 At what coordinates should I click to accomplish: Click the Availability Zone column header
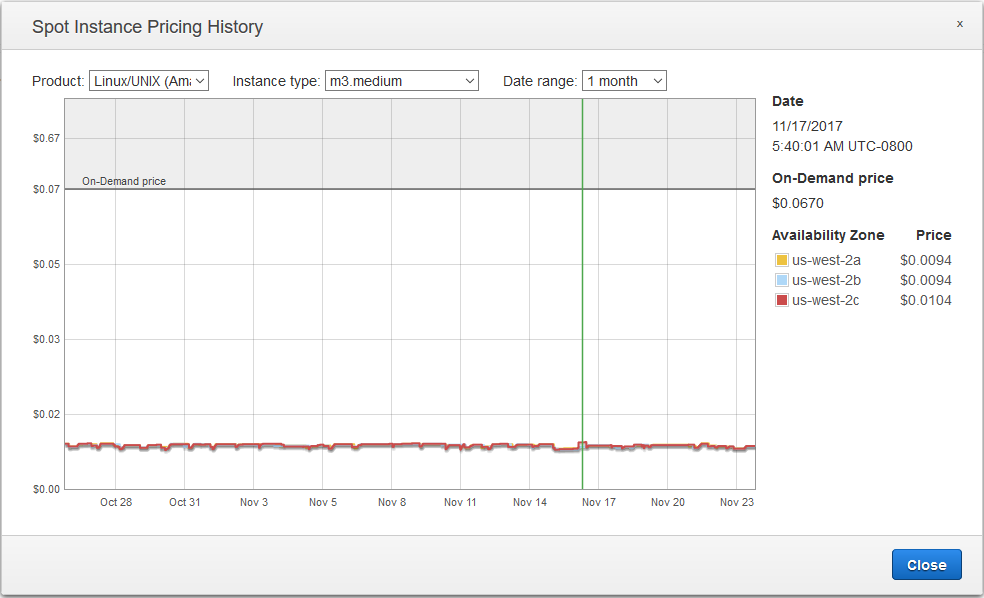(828, 235)
